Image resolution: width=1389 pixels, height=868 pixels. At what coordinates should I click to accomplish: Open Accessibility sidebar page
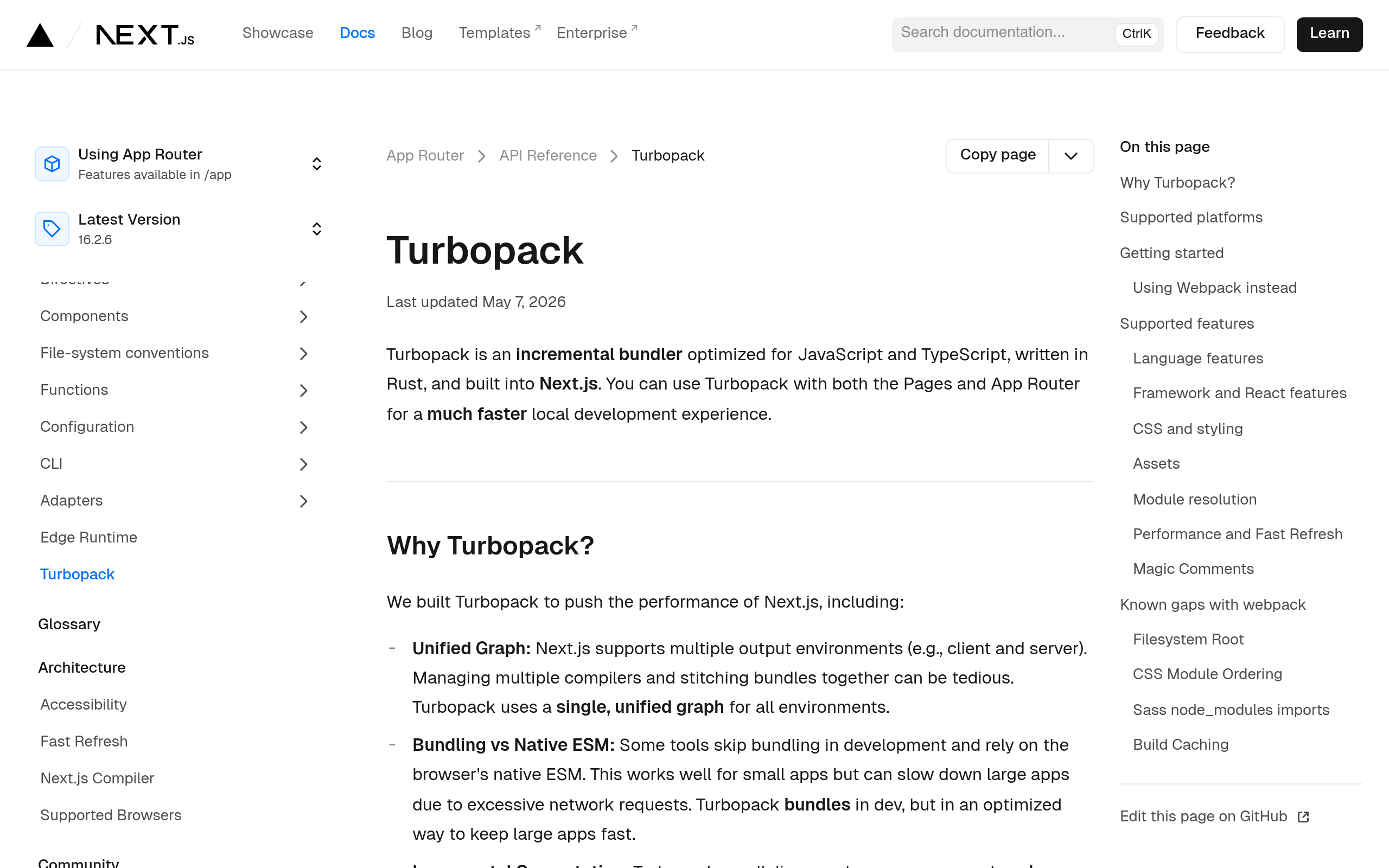[x=83, y=704]
